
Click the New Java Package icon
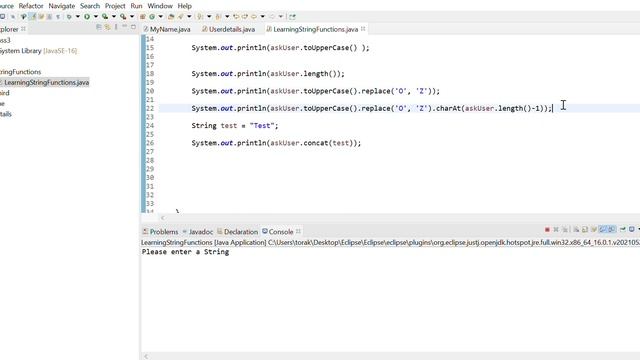click(x=142, y=17)
